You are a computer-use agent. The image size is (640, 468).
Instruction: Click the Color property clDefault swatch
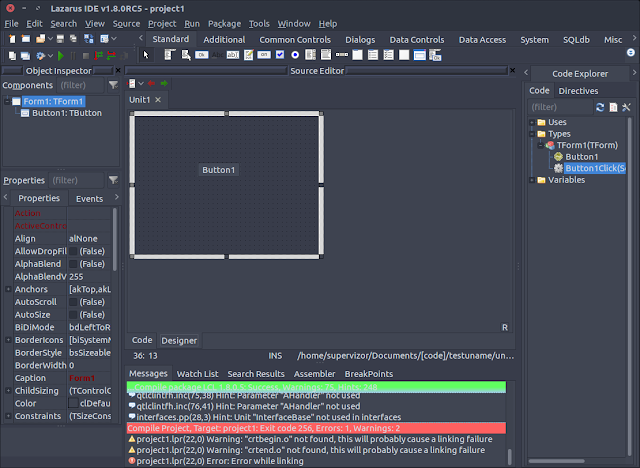pyautogui.click(x=73, y=403)
